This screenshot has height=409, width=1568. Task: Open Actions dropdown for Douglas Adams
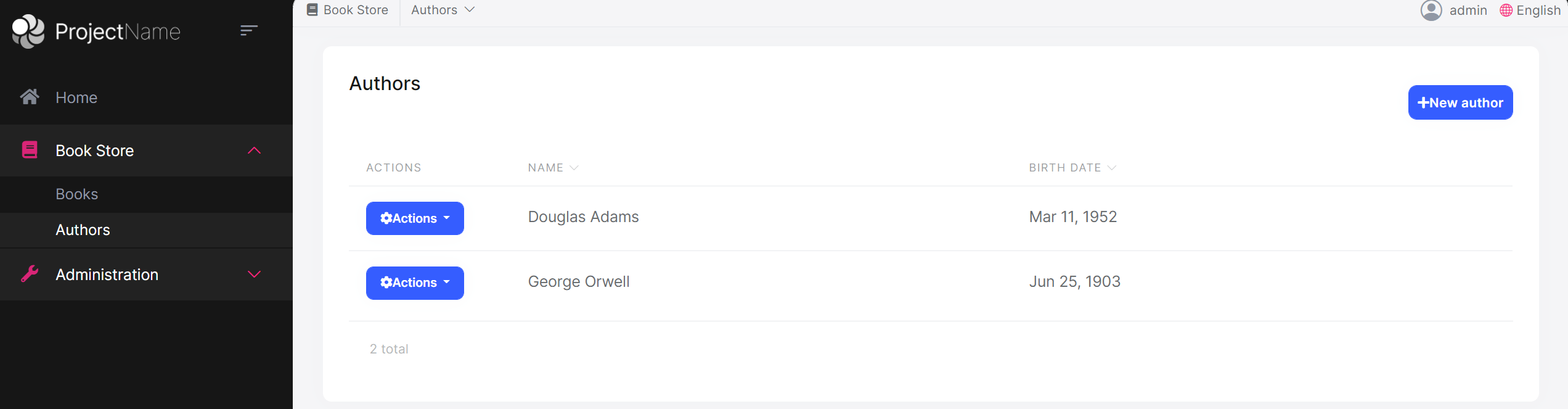tap(415, 218)
